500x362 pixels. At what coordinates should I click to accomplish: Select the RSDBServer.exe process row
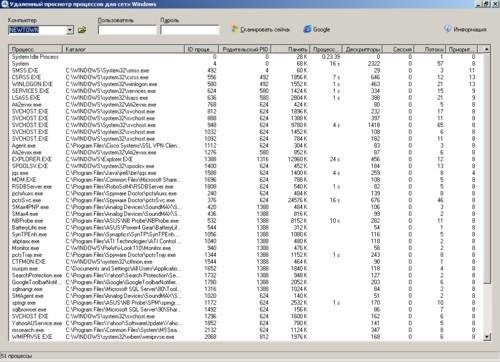click(x=246, y=187)
